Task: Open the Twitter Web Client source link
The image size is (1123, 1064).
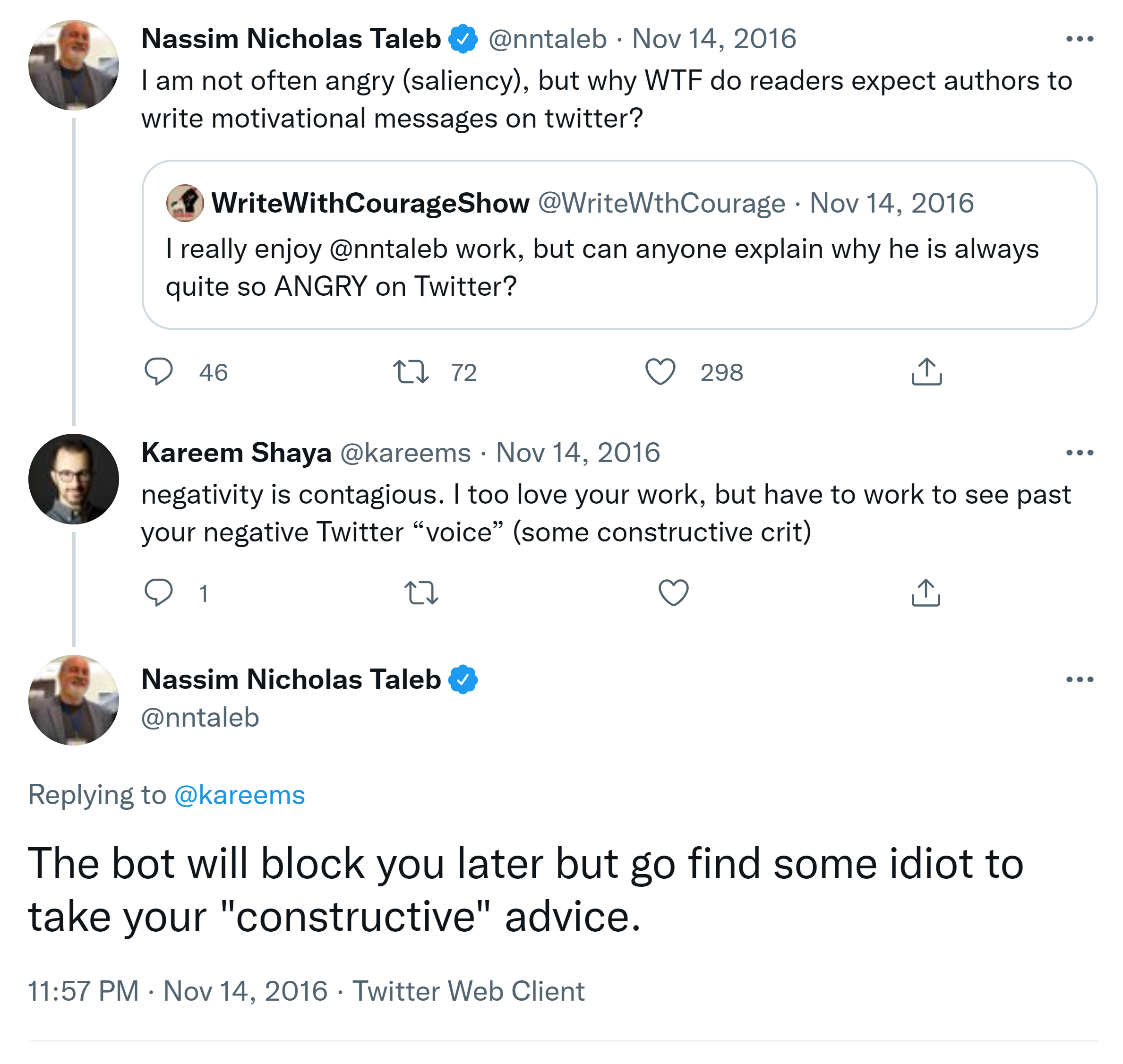Action: tap(469, 991)
